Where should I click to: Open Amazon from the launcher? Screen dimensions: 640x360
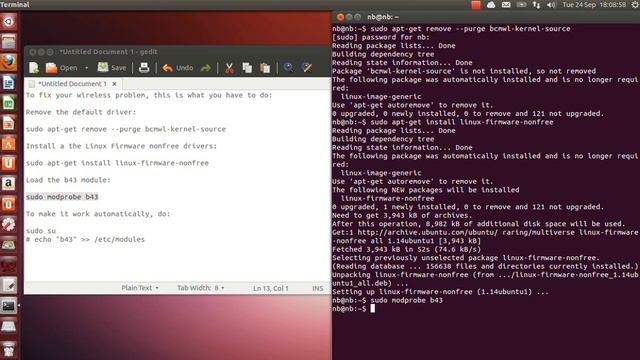coord(9,184)
